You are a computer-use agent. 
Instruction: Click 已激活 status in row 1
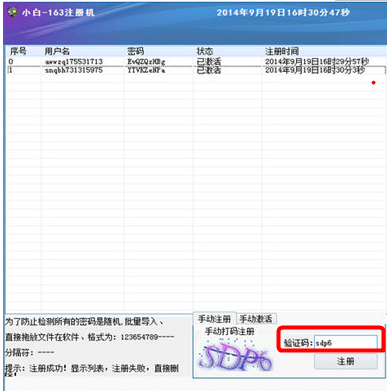(x=209, y=70)
